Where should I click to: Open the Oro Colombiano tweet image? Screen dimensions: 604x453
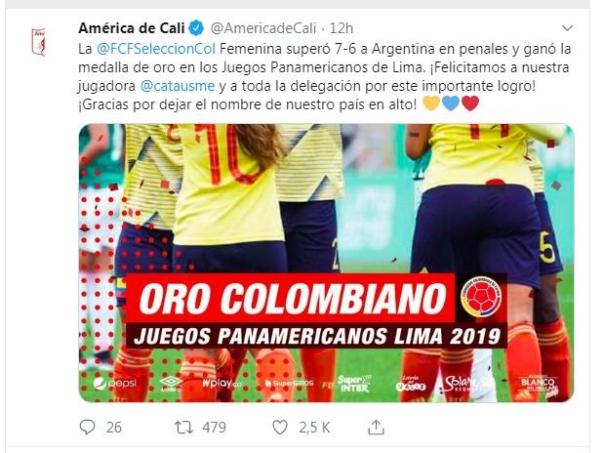coord(326,263)
